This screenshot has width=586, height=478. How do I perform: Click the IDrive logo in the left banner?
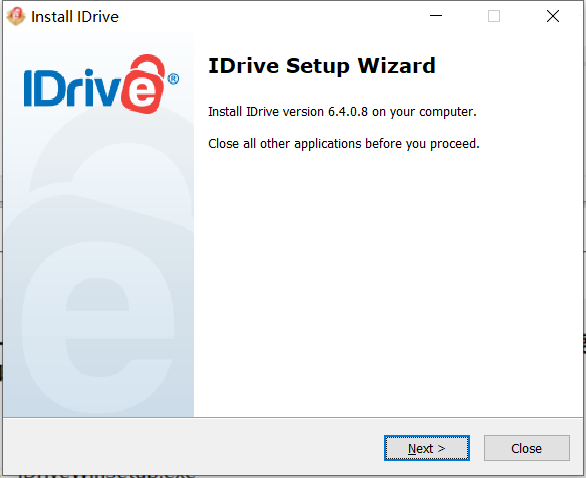101,84
